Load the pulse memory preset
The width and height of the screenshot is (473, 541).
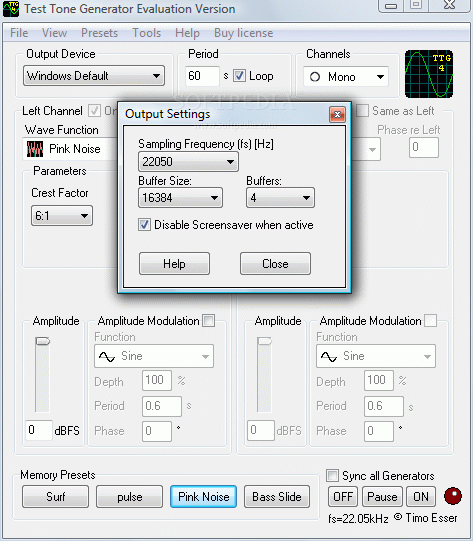click(129, 496)
